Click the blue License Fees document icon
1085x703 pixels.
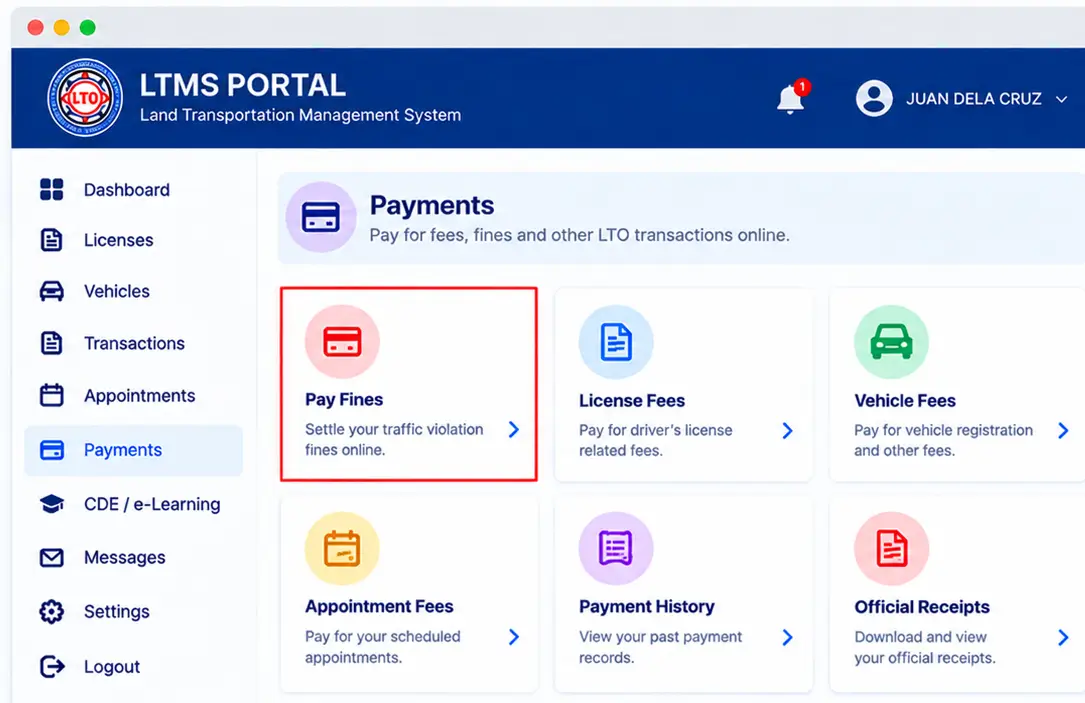(x=616, y=342)
